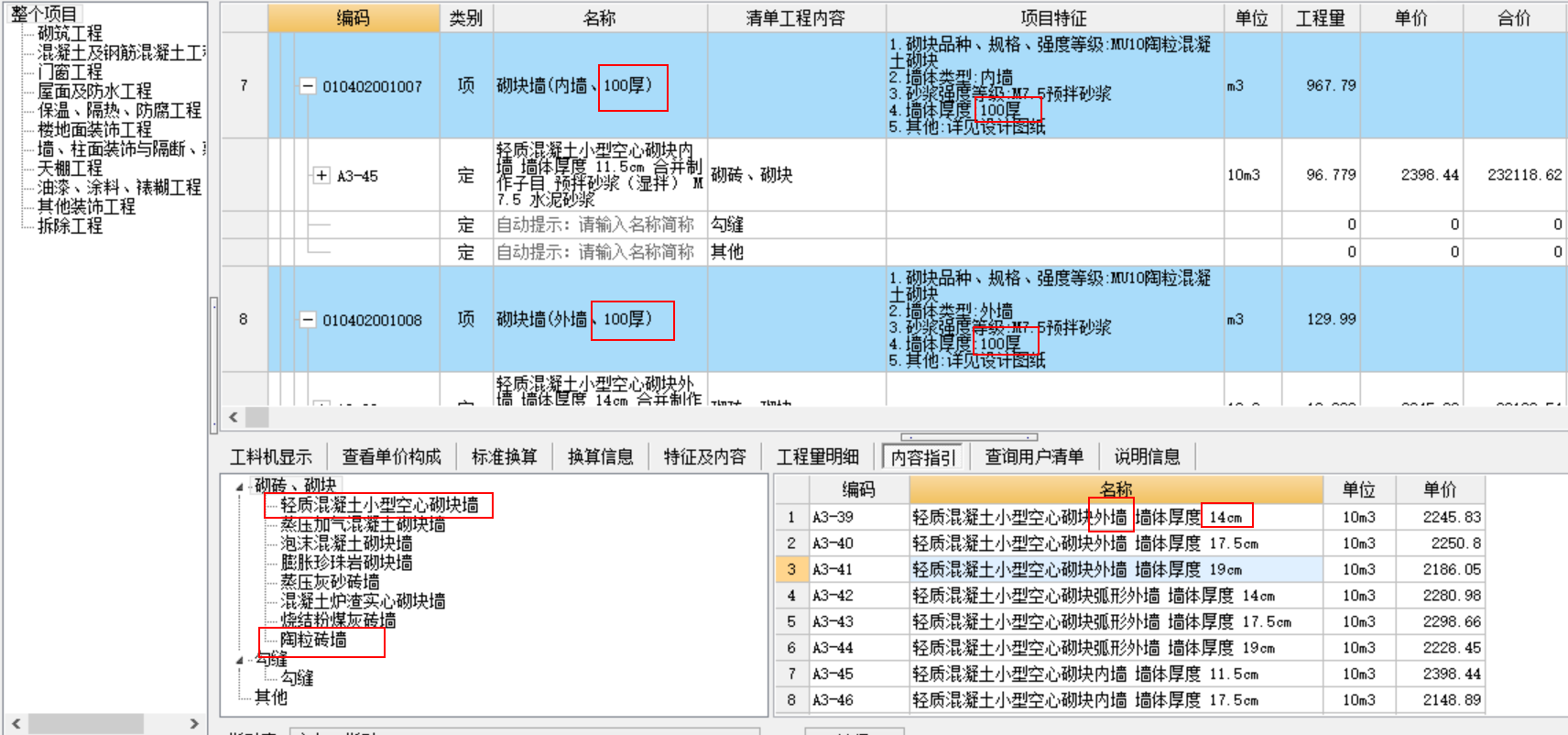Viewport: 1568px width, 735px height.
Task: Open the 特征及内容 tab
Action: 704,456
